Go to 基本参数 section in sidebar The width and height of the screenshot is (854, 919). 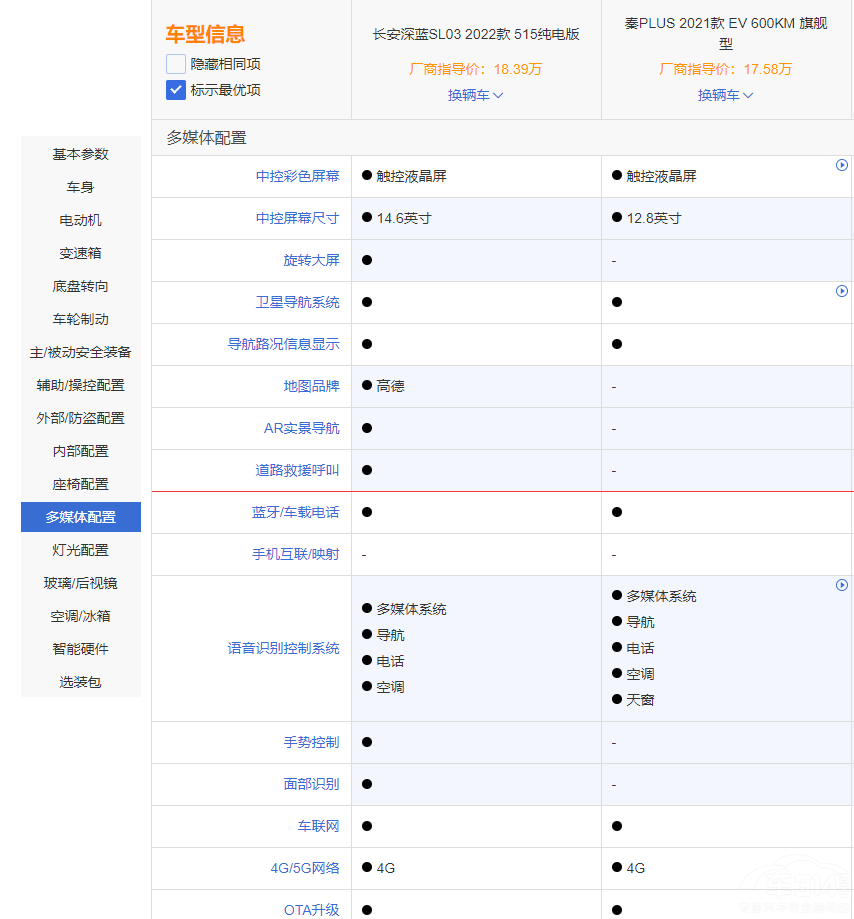pos(81,154)
